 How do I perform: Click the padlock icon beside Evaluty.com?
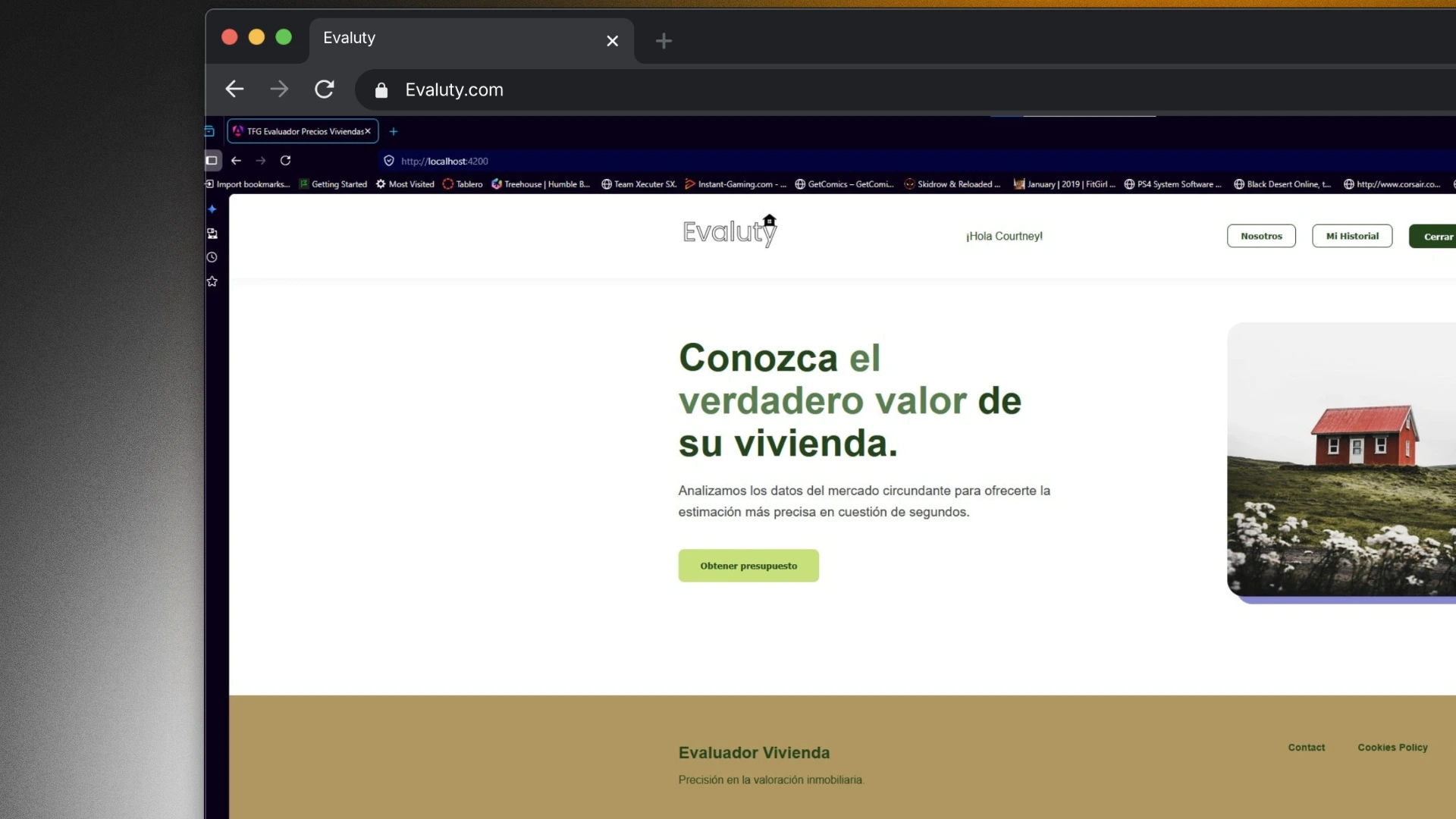[381, 90]
